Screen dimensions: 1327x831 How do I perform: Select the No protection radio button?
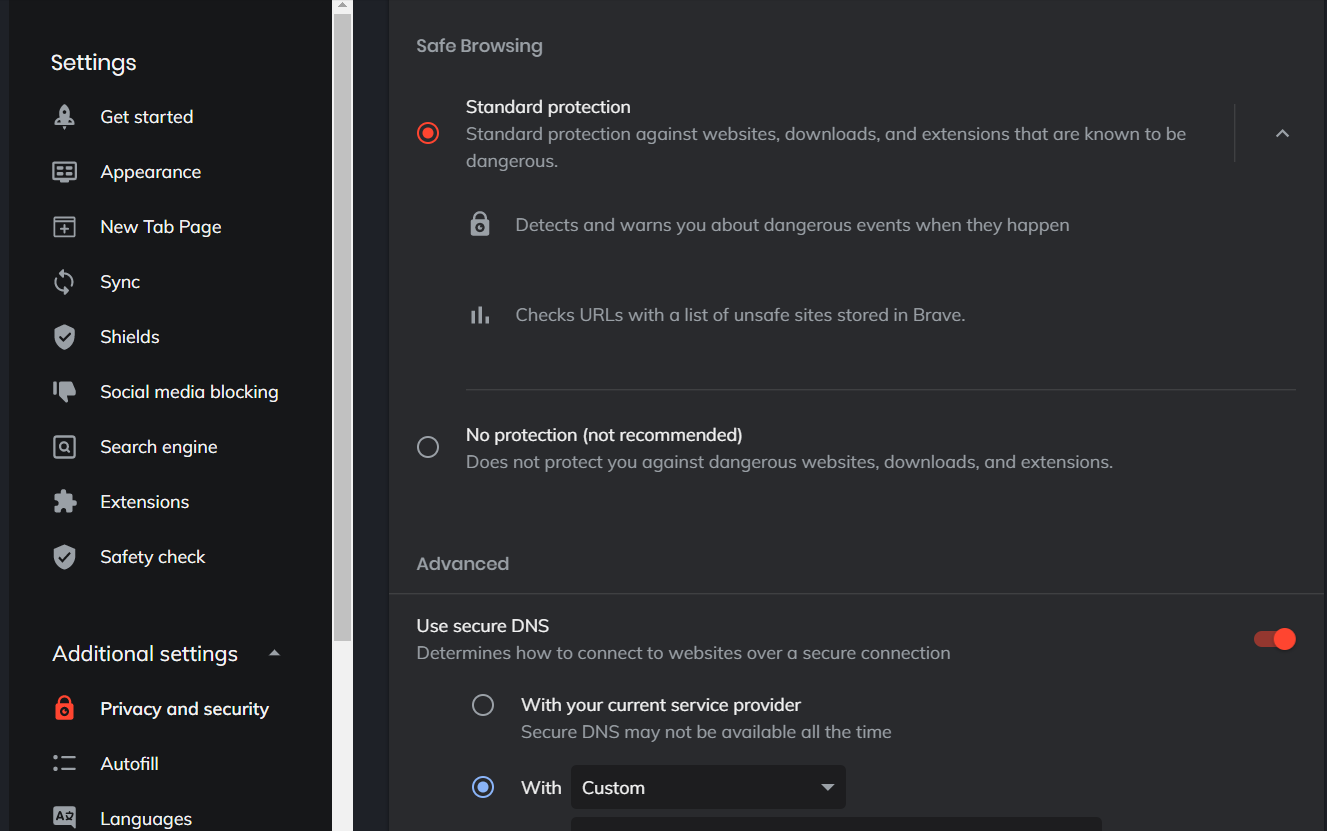[x=428, y=447]
